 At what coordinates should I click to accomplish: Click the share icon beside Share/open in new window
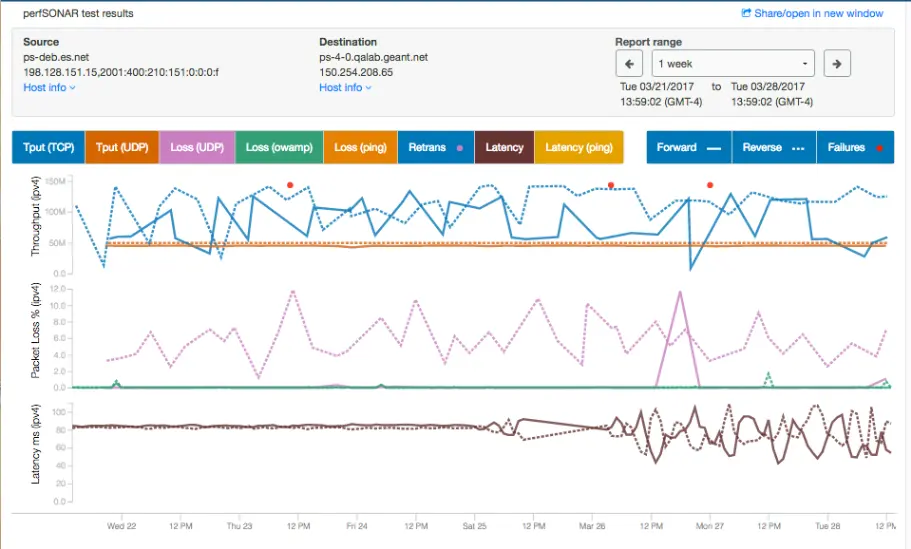coord(746,13)
